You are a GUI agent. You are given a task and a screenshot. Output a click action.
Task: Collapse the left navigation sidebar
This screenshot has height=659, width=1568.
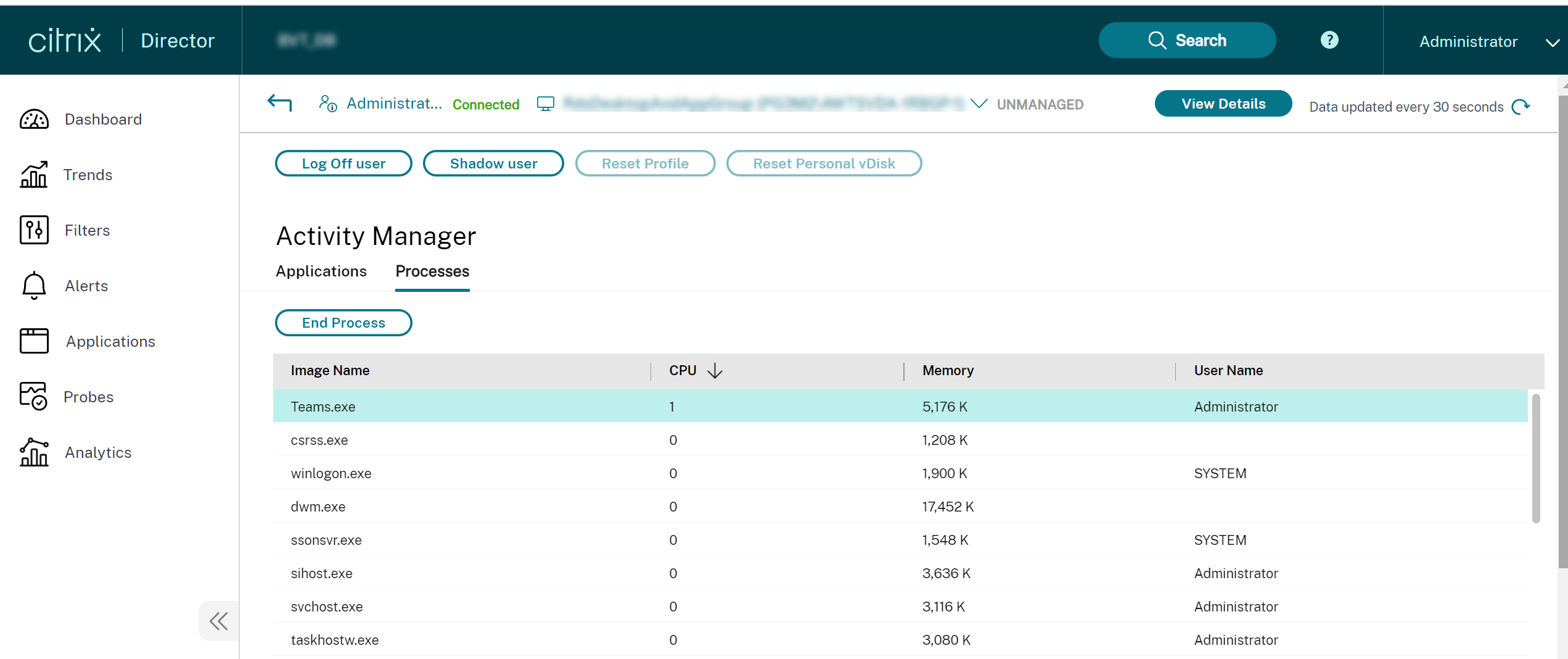pyautogui.click(x=218, y=621)
